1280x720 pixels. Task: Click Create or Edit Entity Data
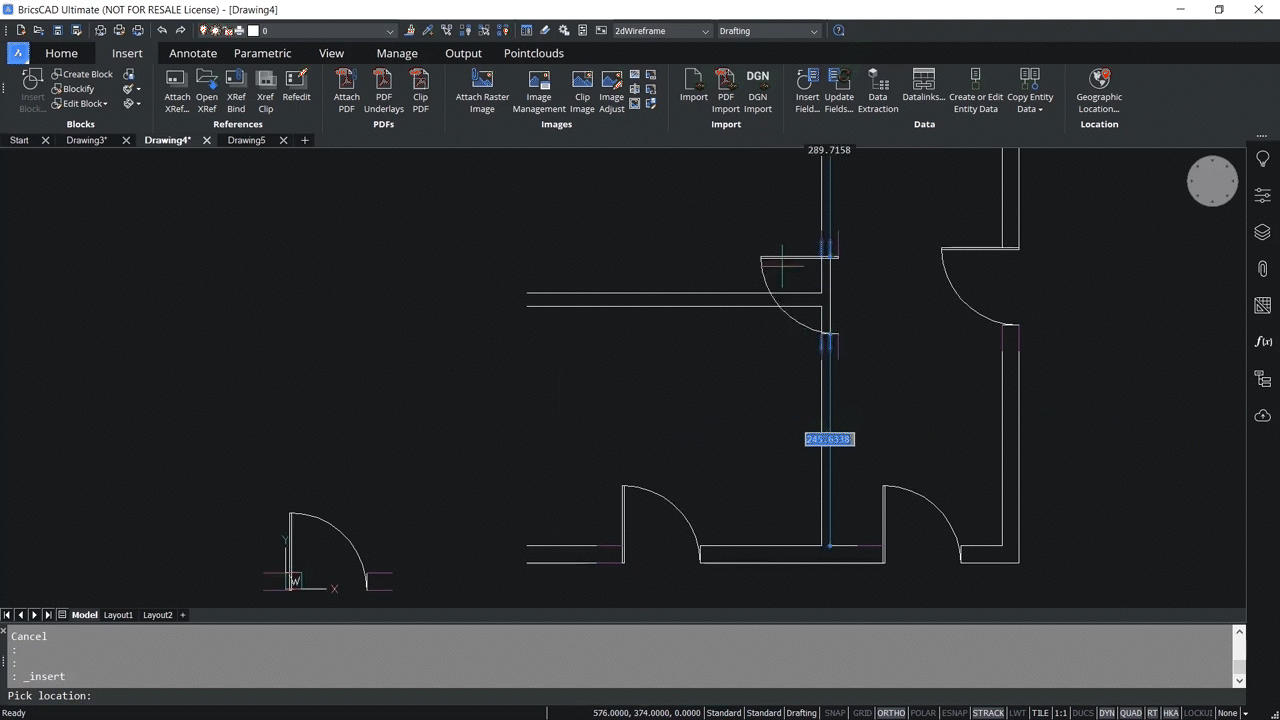tap(976, 91)
